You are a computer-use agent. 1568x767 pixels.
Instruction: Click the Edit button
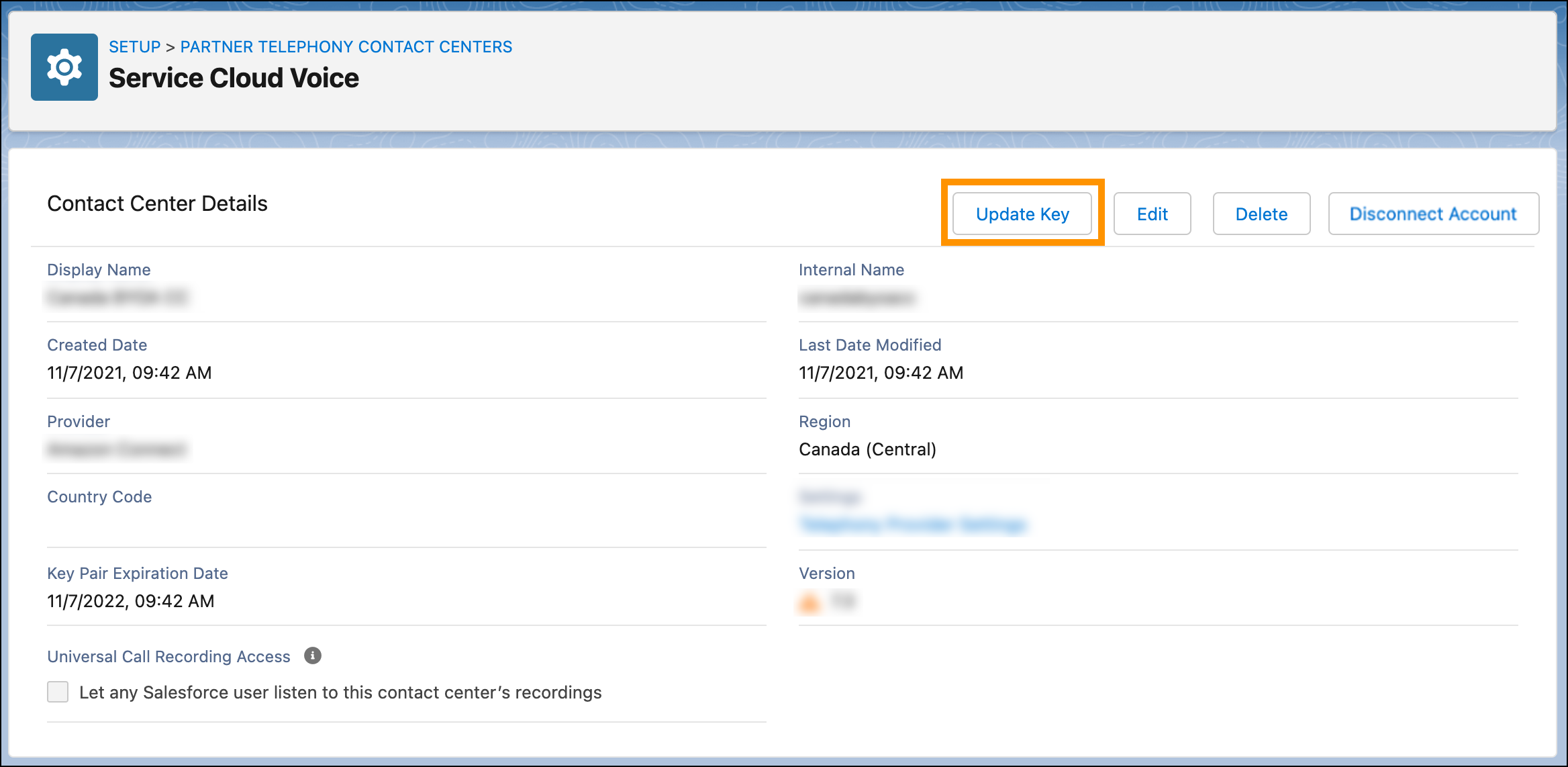(1153, 214)
